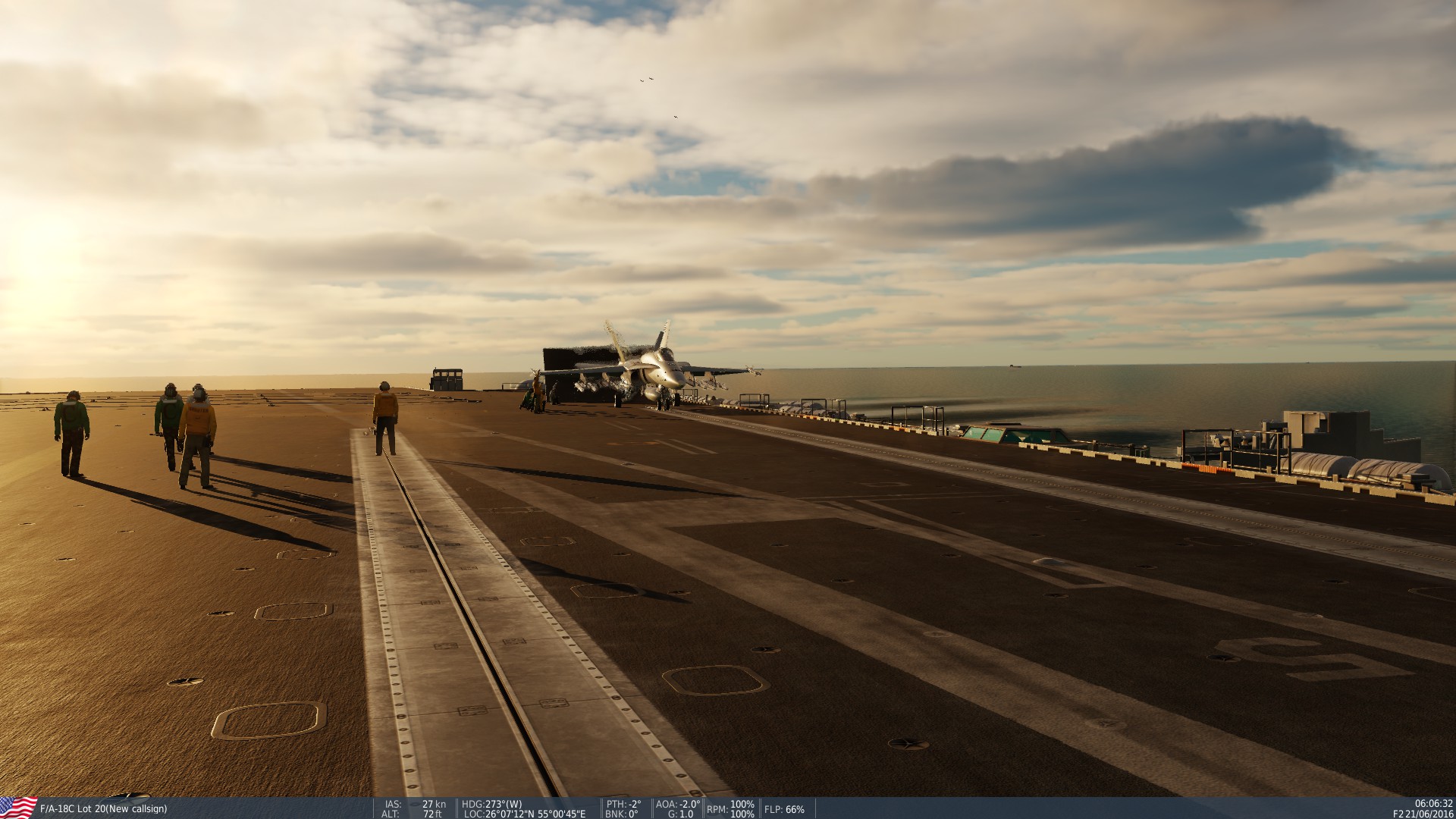Click the 'BNK: 0°' bank readout
Screen dimensions: 1456x819
622,814
